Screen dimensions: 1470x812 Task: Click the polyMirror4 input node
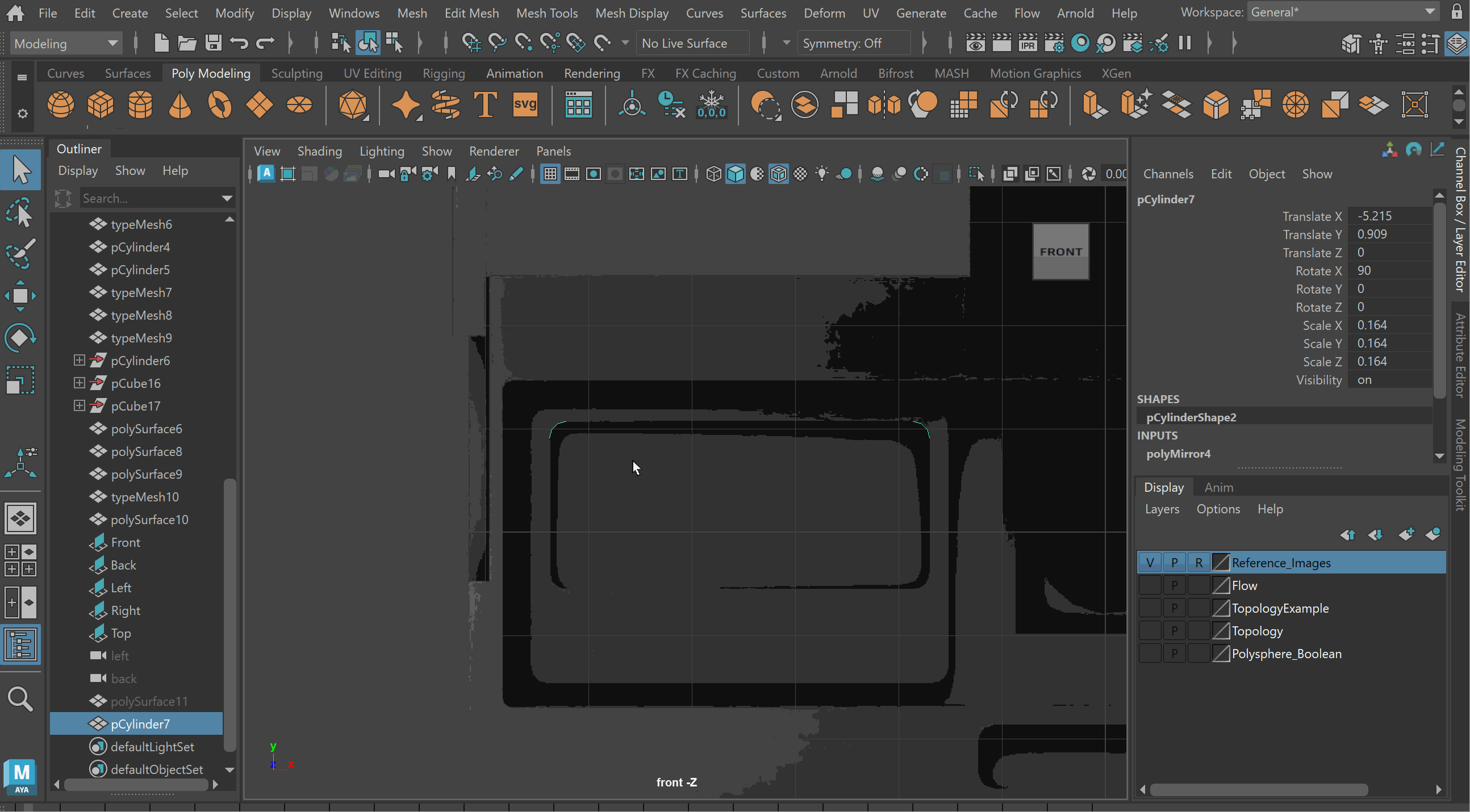(1179, 454)
